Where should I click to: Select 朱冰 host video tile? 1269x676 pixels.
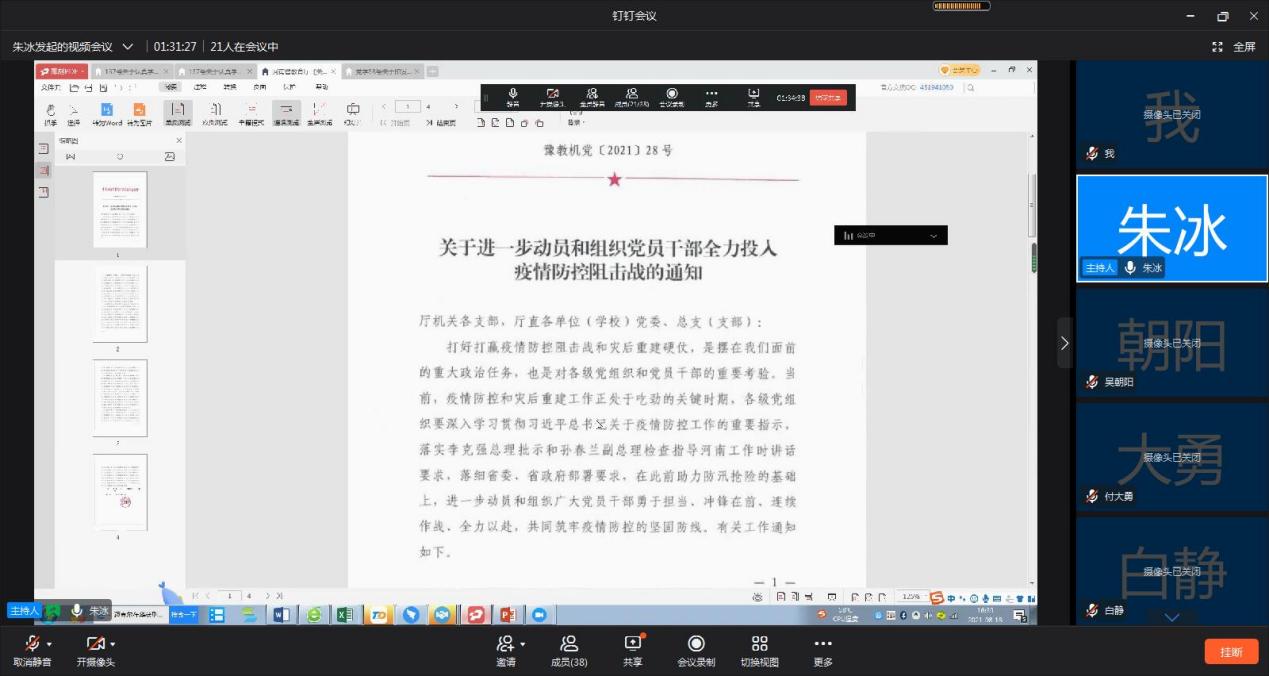coord(1171,228)
